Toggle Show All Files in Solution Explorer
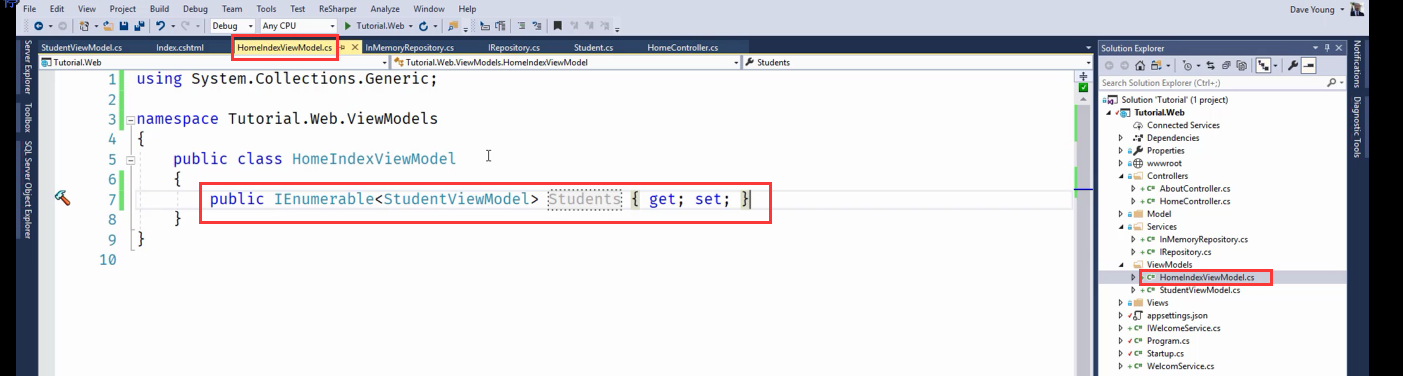The image size is (1403, 376). click(1241, 65)
